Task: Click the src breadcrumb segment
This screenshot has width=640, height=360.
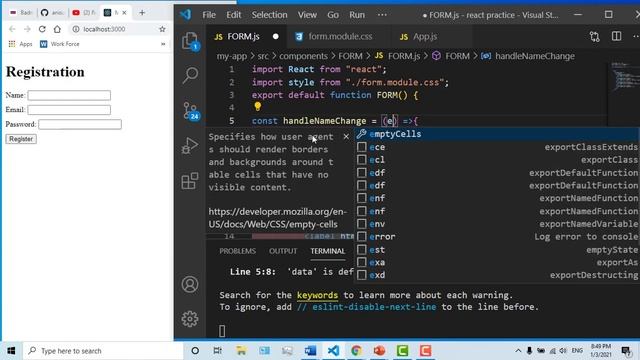Action: pos(263,56)
